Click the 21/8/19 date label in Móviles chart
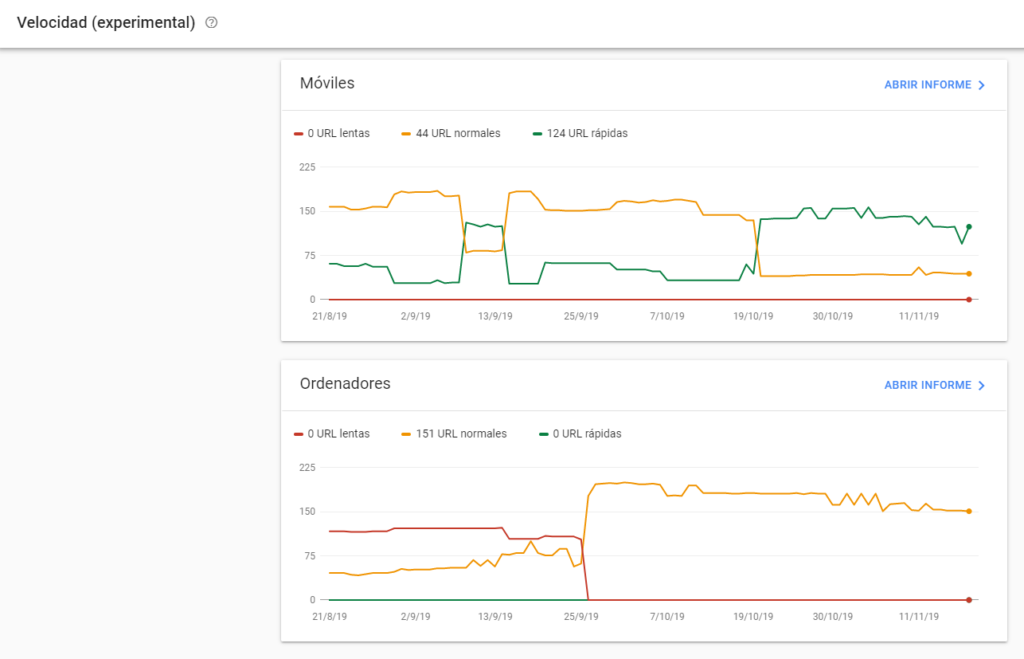Image resolution: width=1024 pixels, height=659 pixels. point(330,316)
